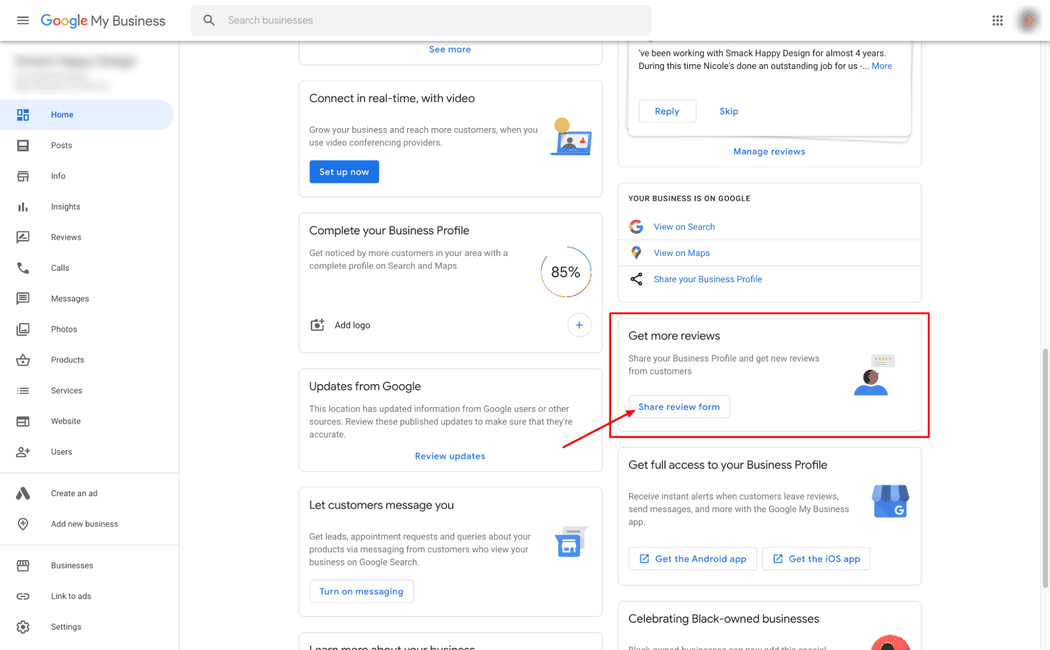Focus the Search businesses field
Image resolution: width=1050 pixels, height=650 pixels.
click(430, 20)
